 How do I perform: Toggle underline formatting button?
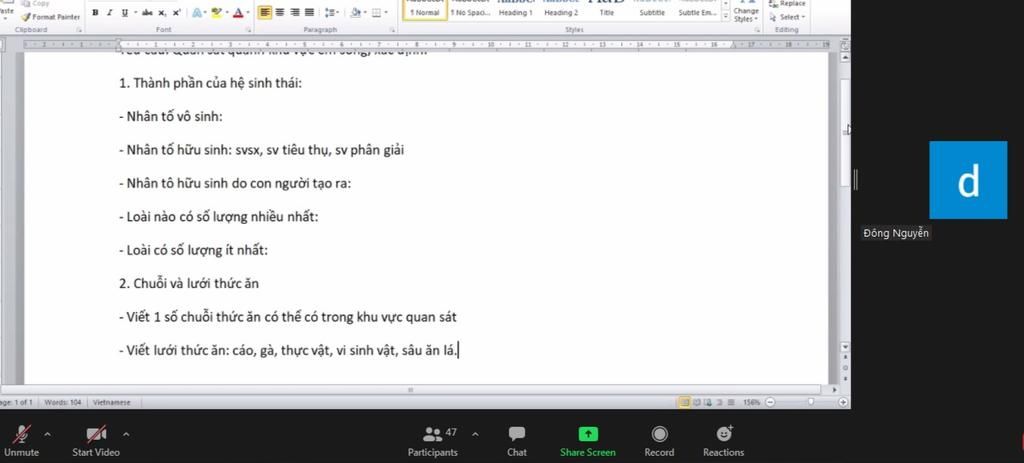pyautogui.click(x=125, y=12)
